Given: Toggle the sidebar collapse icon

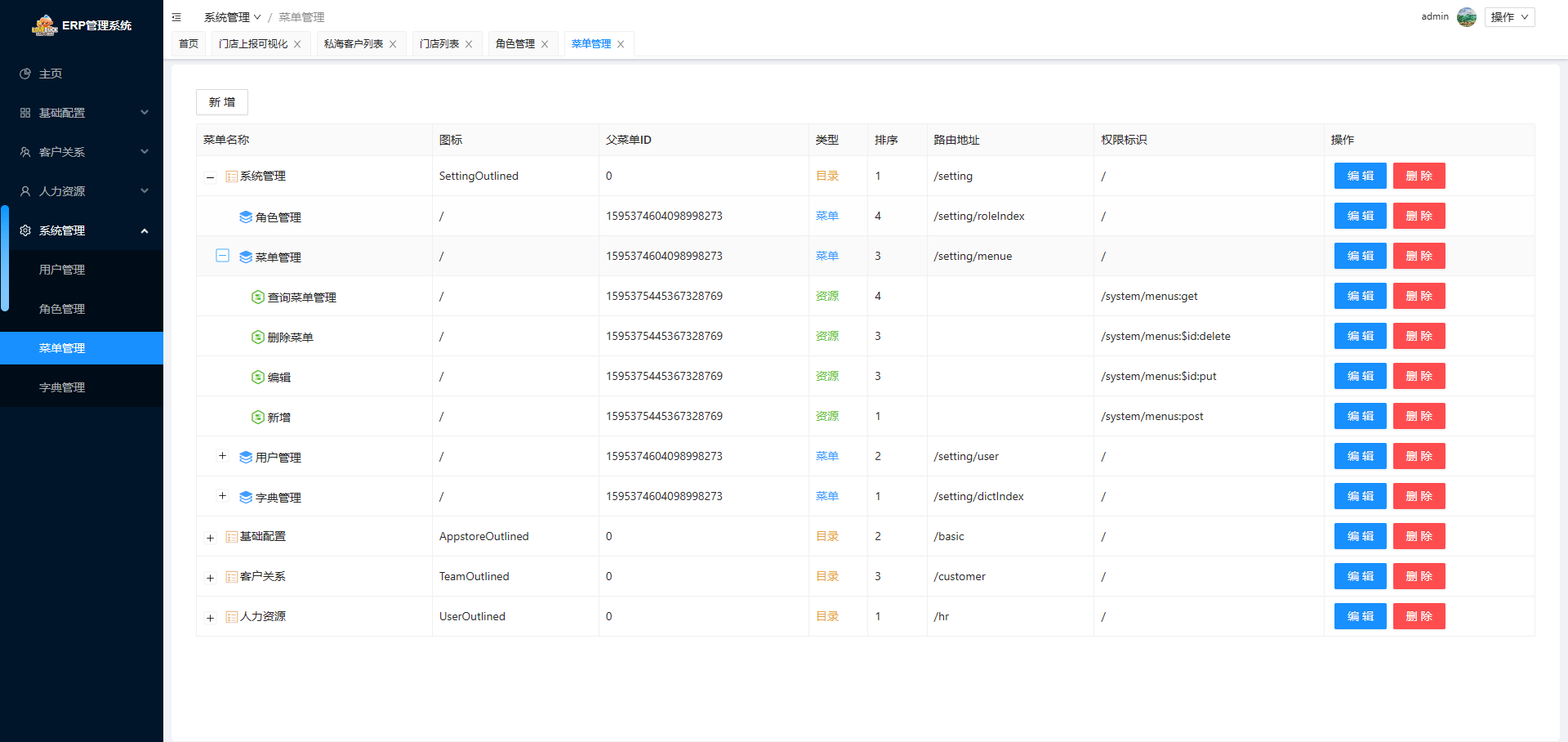Looking at the screenshot, I should pyautogui.click(x=176, y=17).
